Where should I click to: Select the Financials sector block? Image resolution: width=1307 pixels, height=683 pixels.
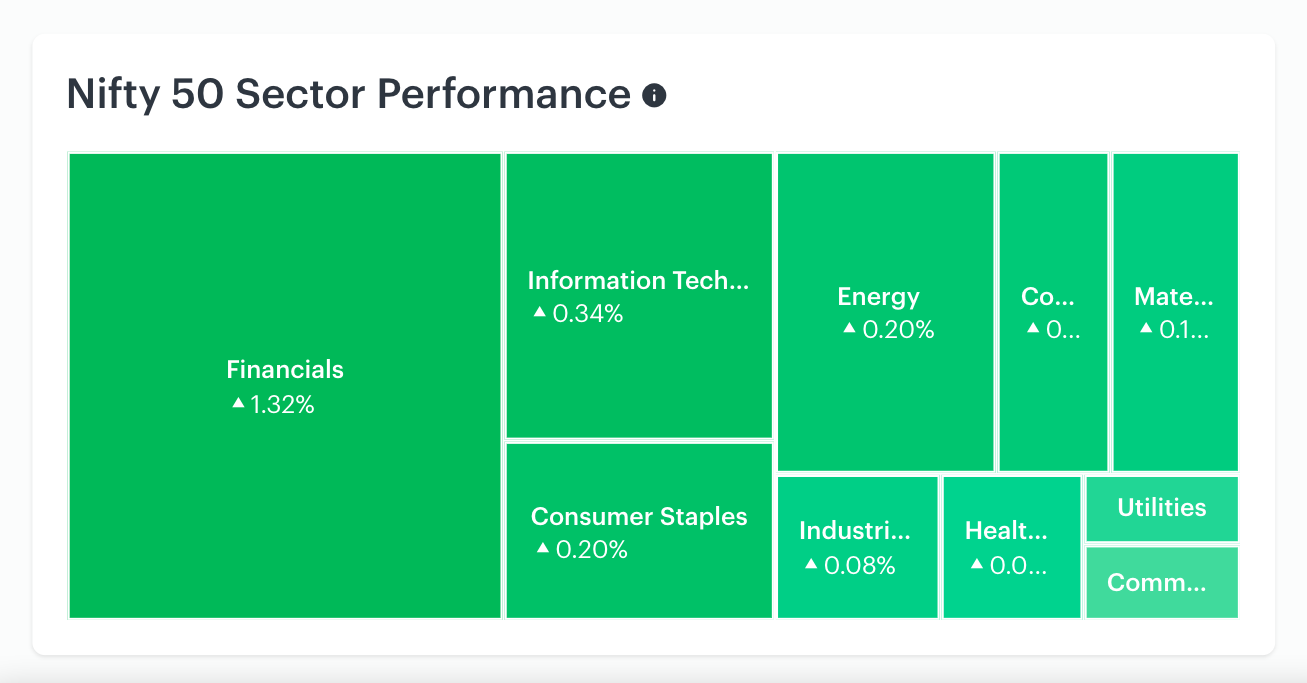[x=285, y=386]
